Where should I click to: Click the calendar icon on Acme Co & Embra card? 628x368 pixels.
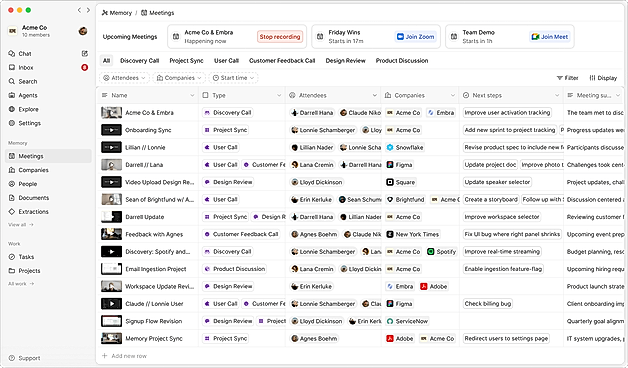tap(176, 36)
